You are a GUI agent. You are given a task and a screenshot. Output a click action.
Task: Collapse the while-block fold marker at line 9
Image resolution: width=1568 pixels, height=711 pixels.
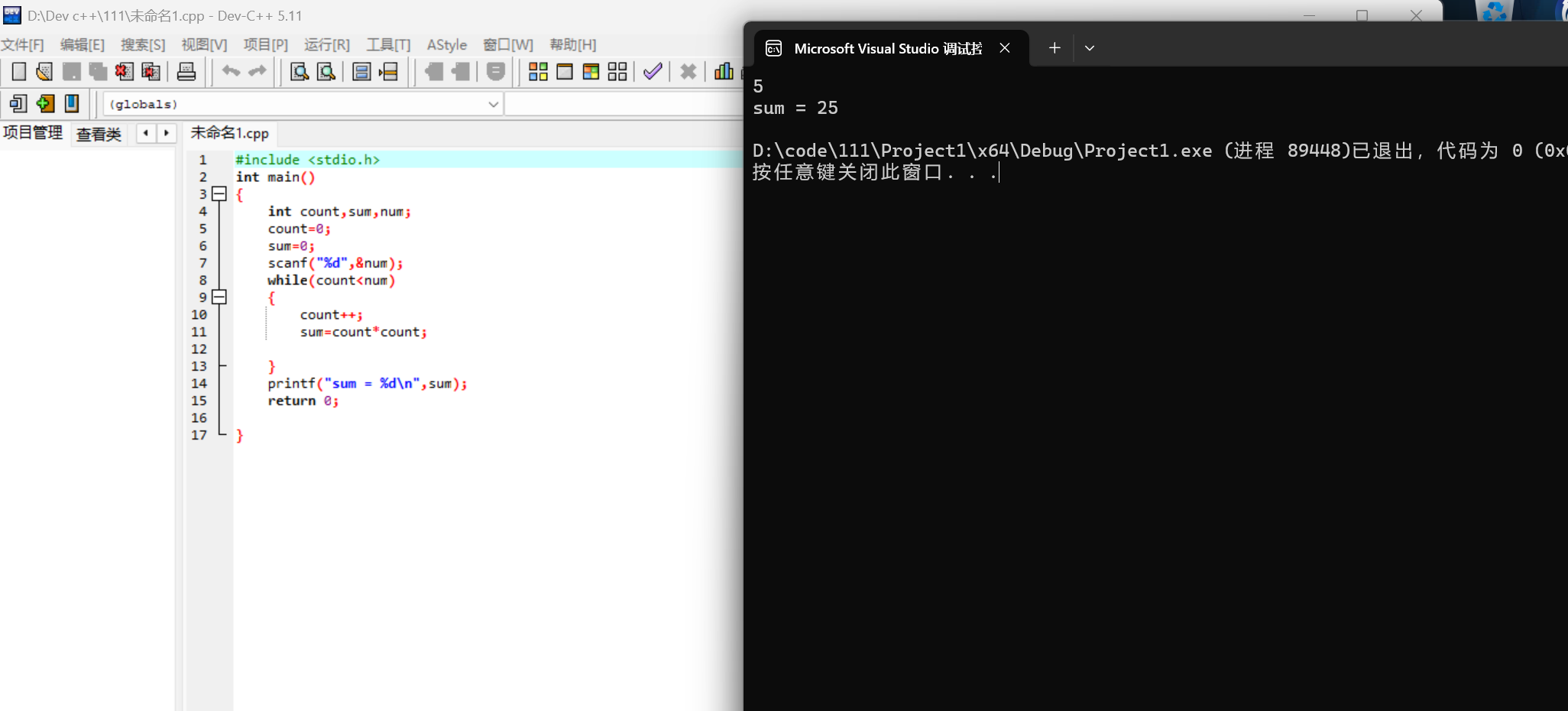point(219,297)
